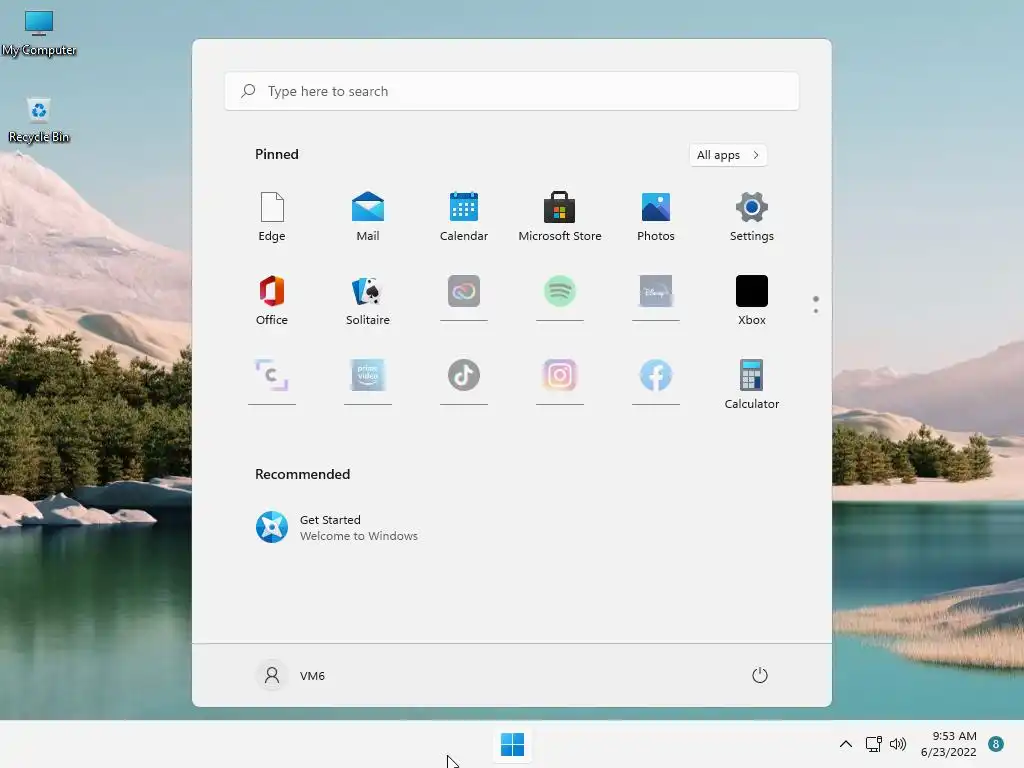Image resolution: width=1024 pixels, height=768 pixels.
Task: Click the Windows Start button on taskbar
Action: 512,744
